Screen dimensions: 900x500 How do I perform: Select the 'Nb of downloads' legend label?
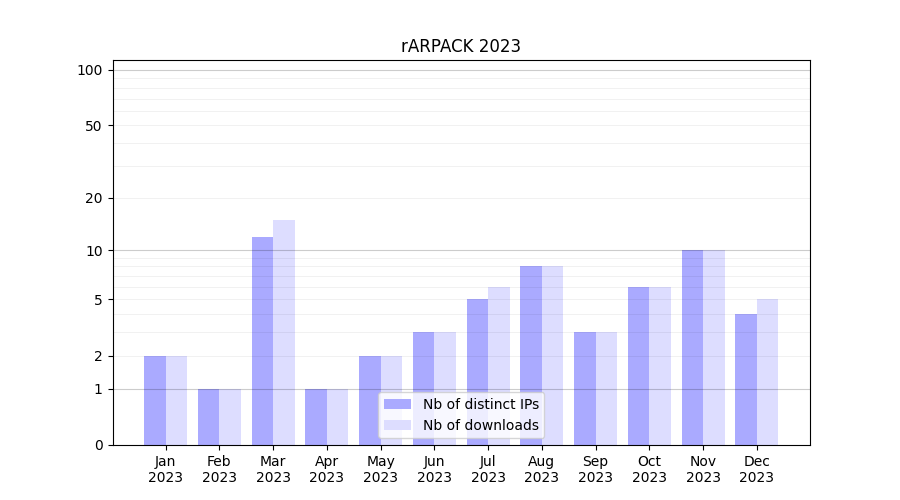click(480, 425)
